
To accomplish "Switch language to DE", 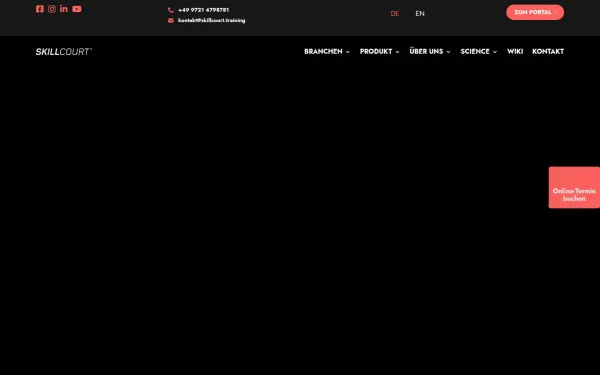I will [x=395, y=13].
